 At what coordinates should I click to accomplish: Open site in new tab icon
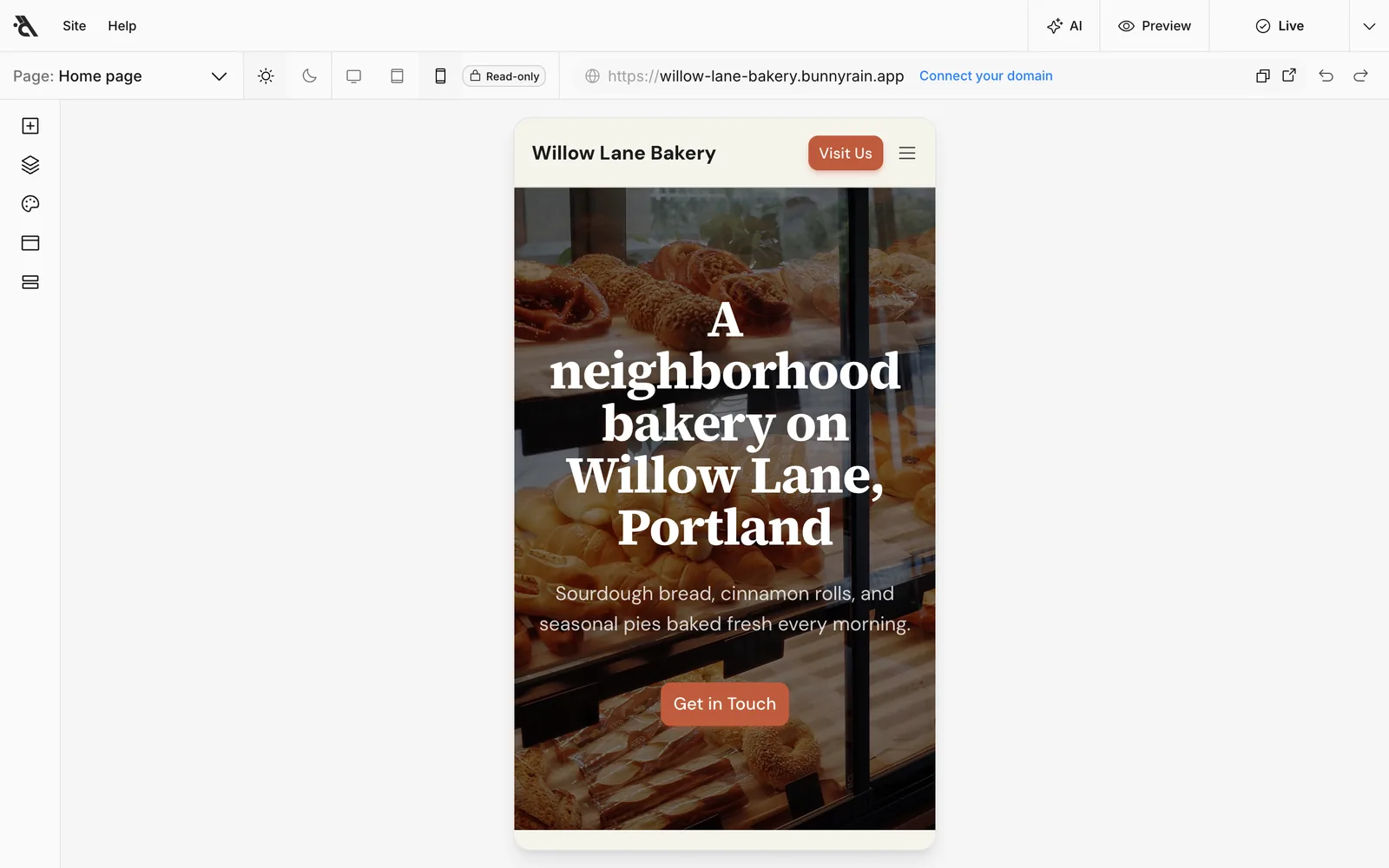click(x=1289, y=76)
